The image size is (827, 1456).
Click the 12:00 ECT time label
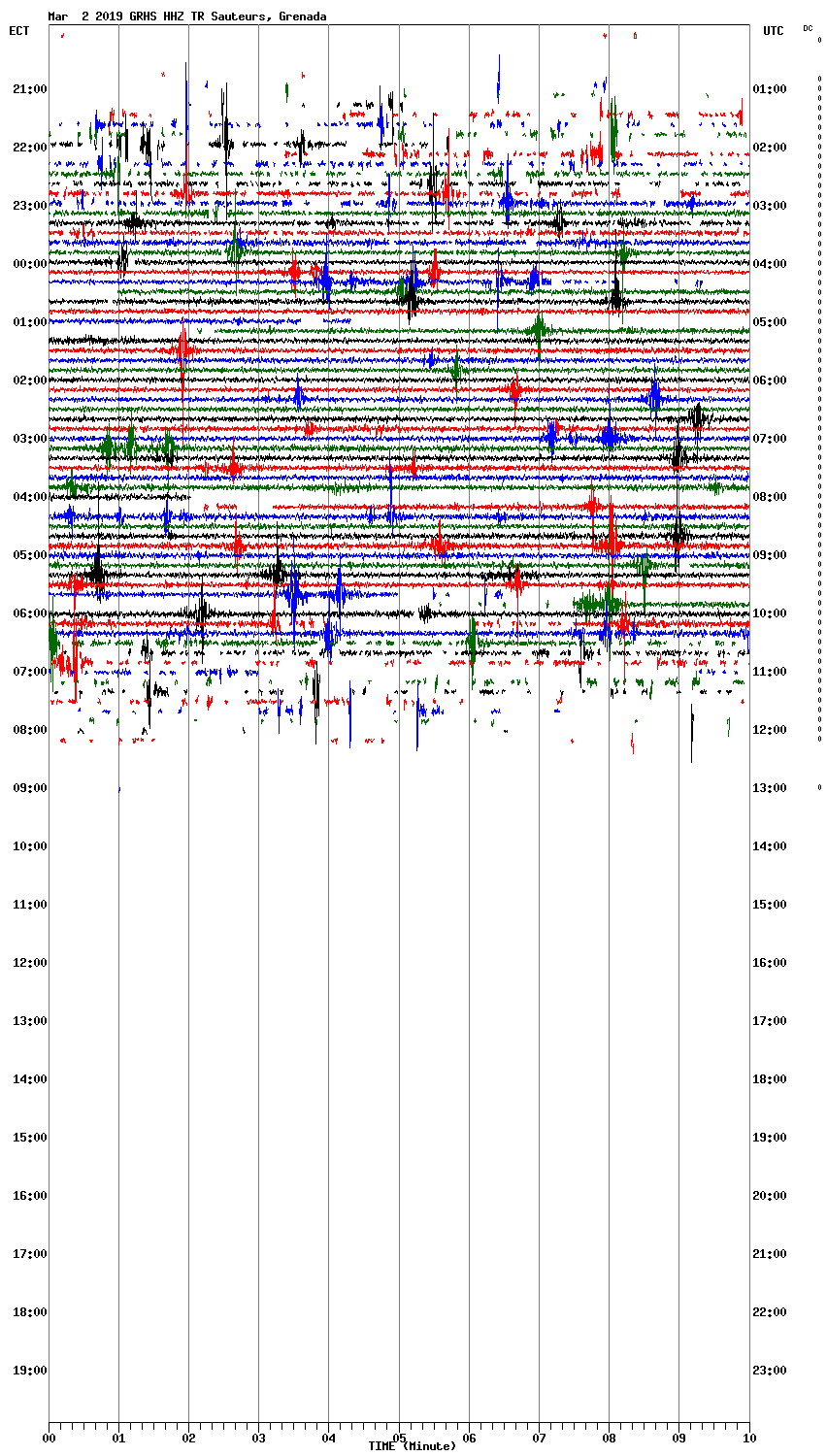point(29,963)
